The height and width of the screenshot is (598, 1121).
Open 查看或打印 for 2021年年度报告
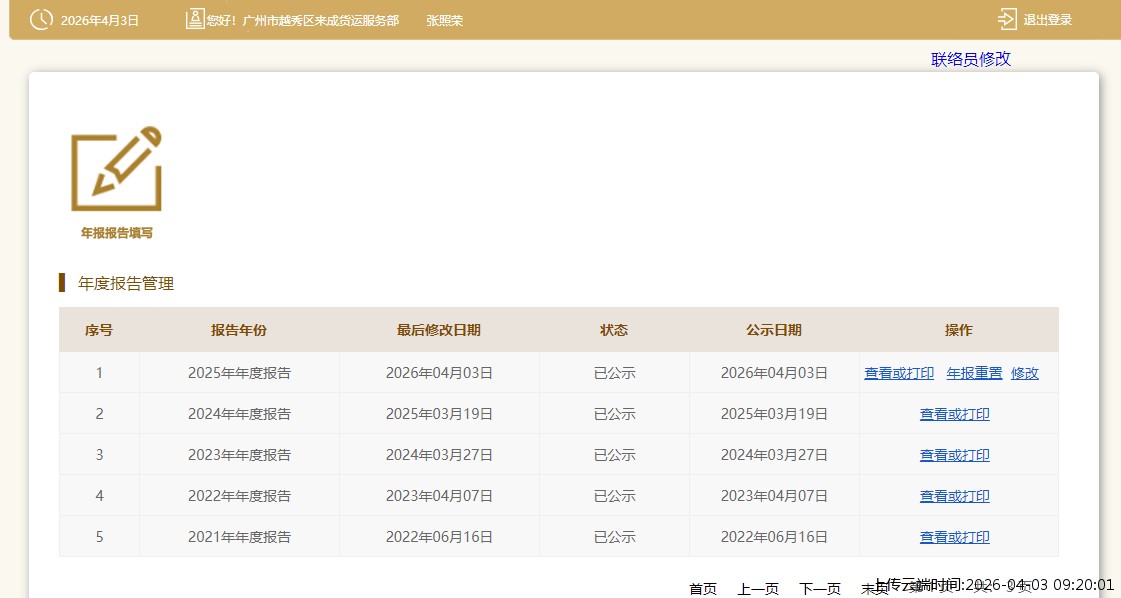(x=954, y=537)
